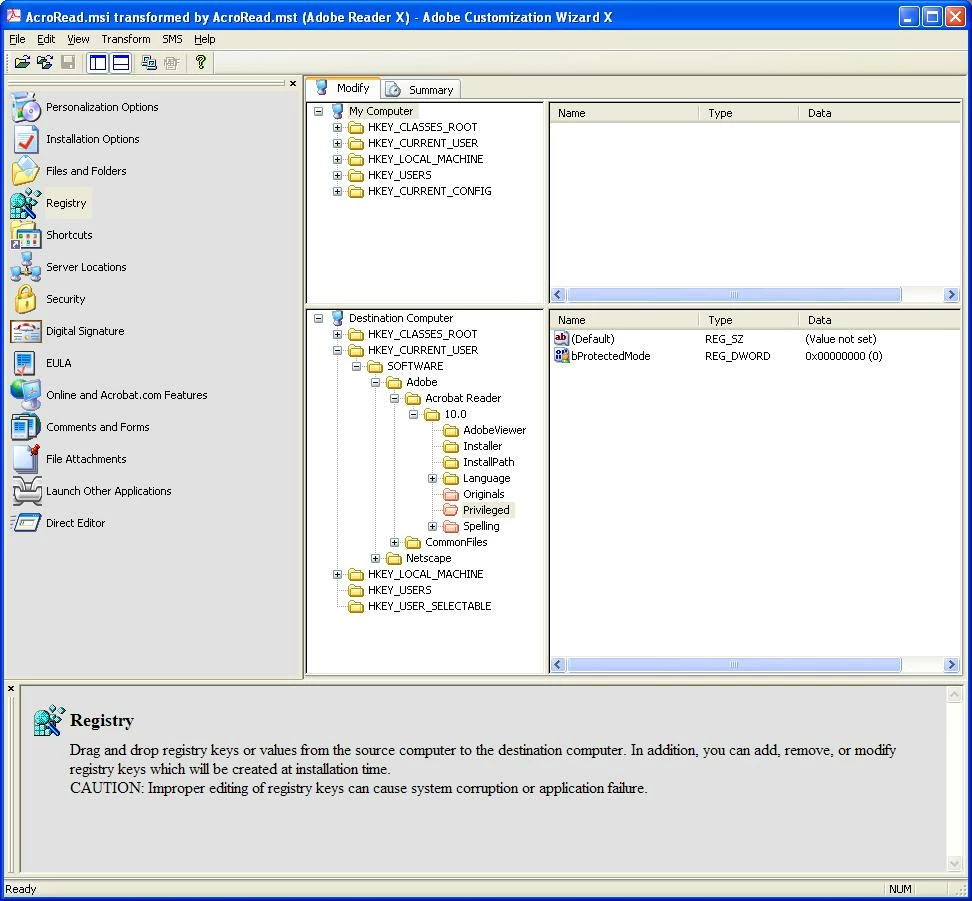The width and height of the screenshot is (972, 901).
Task: Click upper values pane horizontal scrollbar thumb
Action: 734,295
